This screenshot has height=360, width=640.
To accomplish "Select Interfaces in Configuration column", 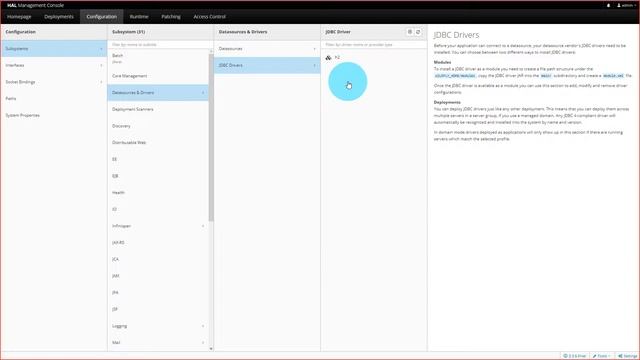I will pyautogui.click(x=53, y=65).
